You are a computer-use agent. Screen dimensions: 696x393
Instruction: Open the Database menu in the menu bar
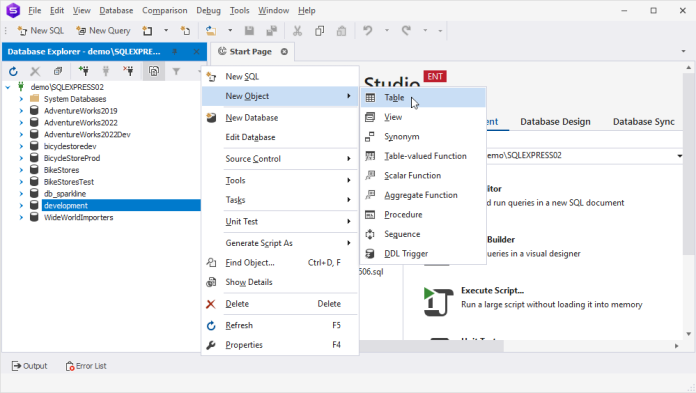116,10
